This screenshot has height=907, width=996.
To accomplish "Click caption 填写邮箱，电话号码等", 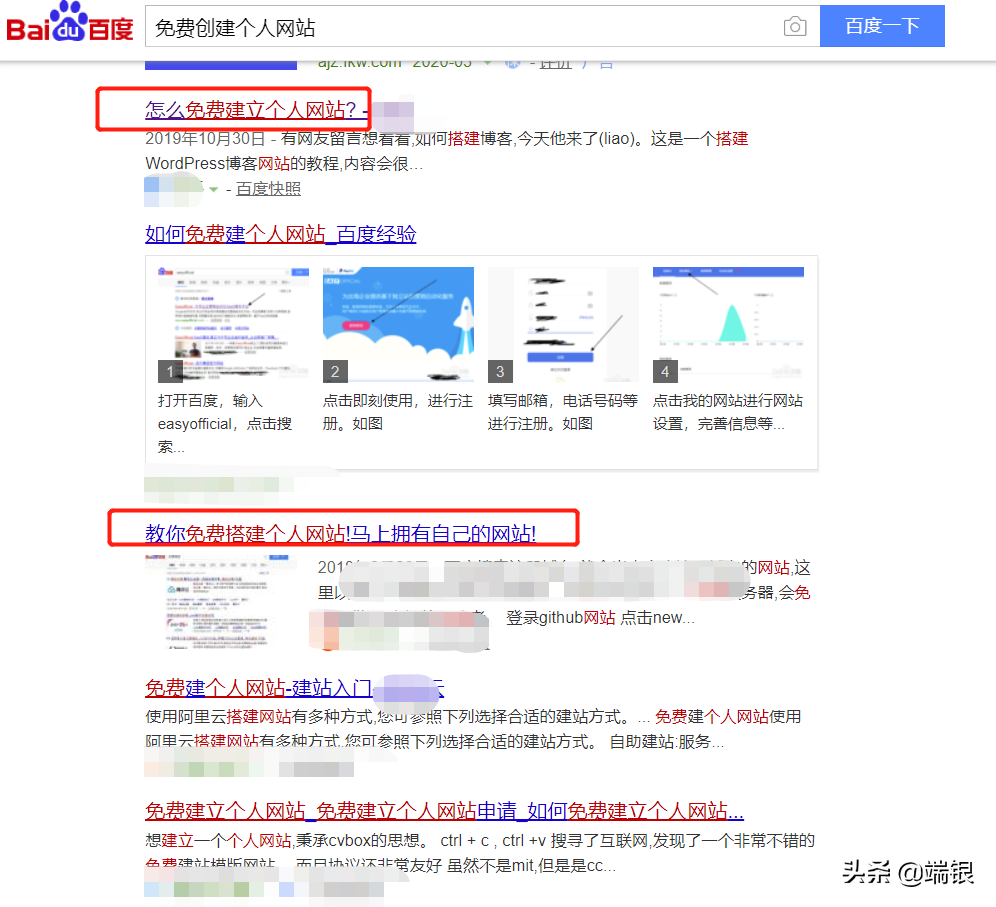I will click(x=563, y=412).
